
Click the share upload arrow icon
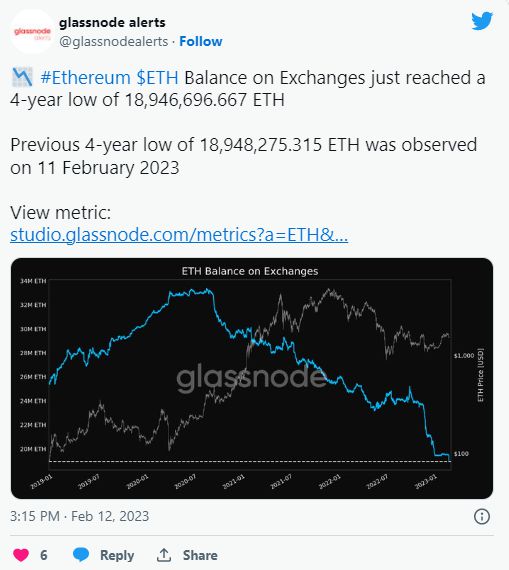164,555
